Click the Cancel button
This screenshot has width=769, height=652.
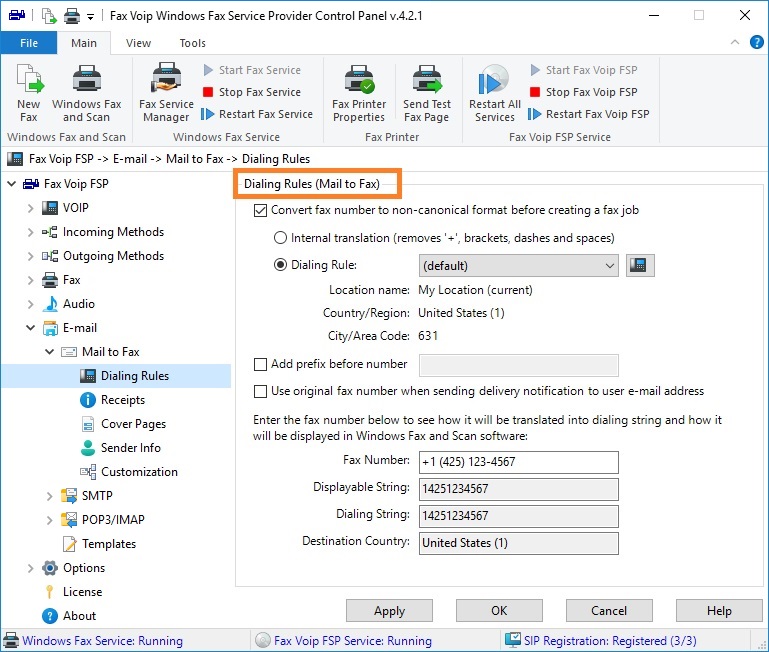[x=609, y=611]
